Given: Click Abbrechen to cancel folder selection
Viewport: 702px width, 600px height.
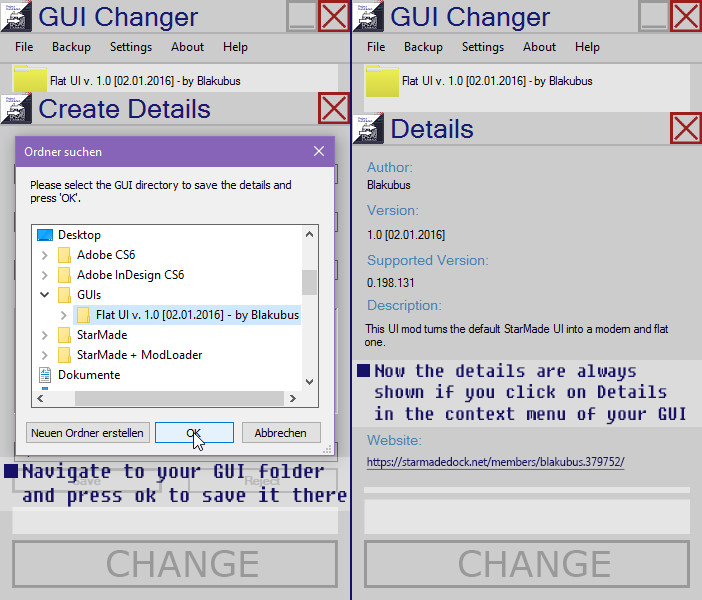Looking at the screenshot, I should pos(281,433).
